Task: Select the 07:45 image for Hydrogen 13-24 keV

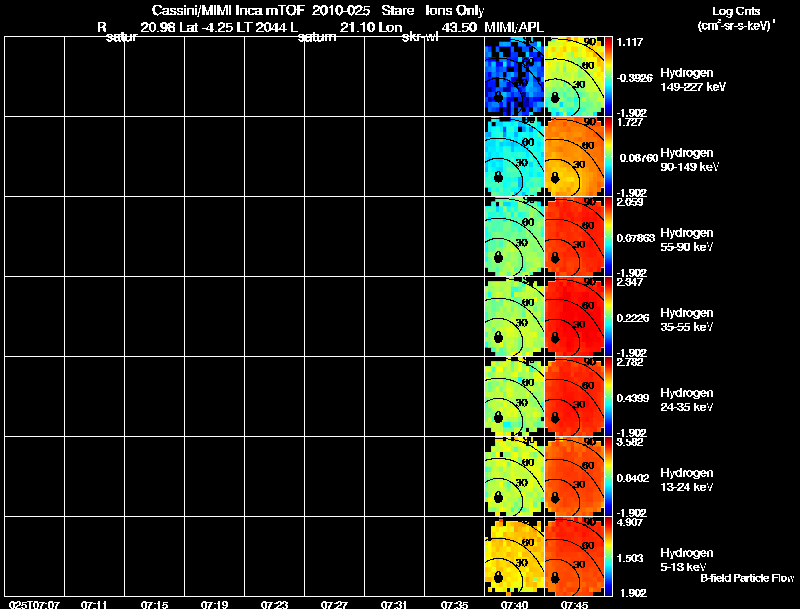Action: 574,476
